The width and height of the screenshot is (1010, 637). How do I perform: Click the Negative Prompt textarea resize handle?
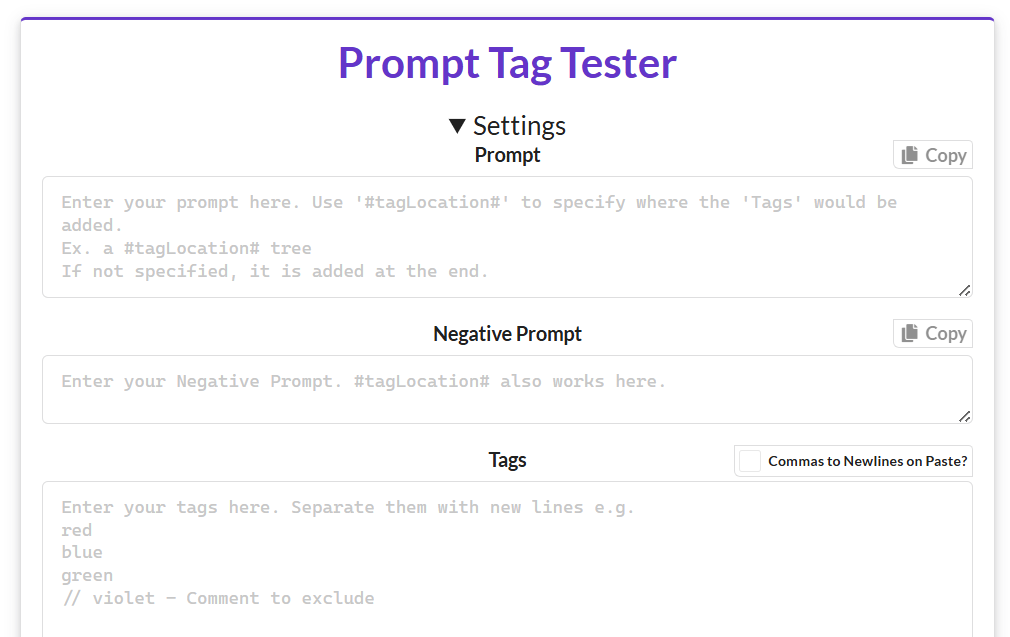pos(964,417)
